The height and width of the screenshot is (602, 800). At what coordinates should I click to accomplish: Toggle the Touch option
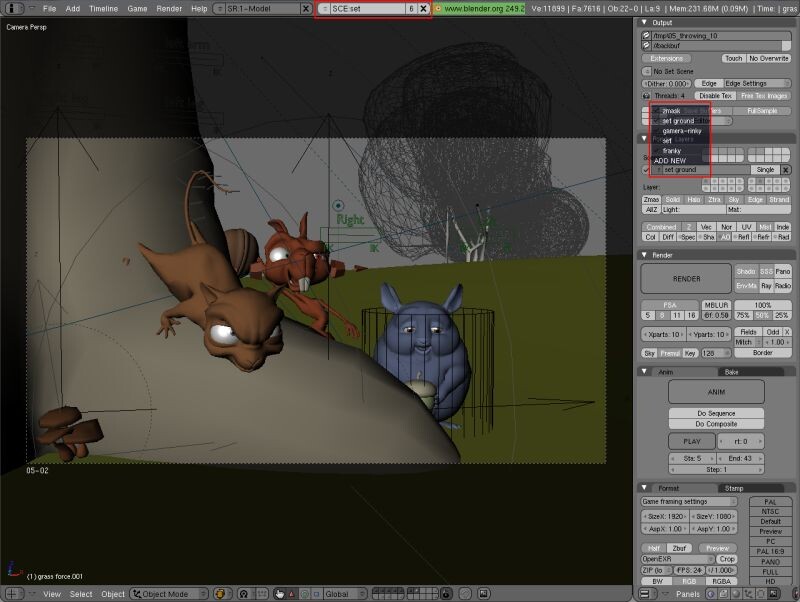[x=734, y=59]
